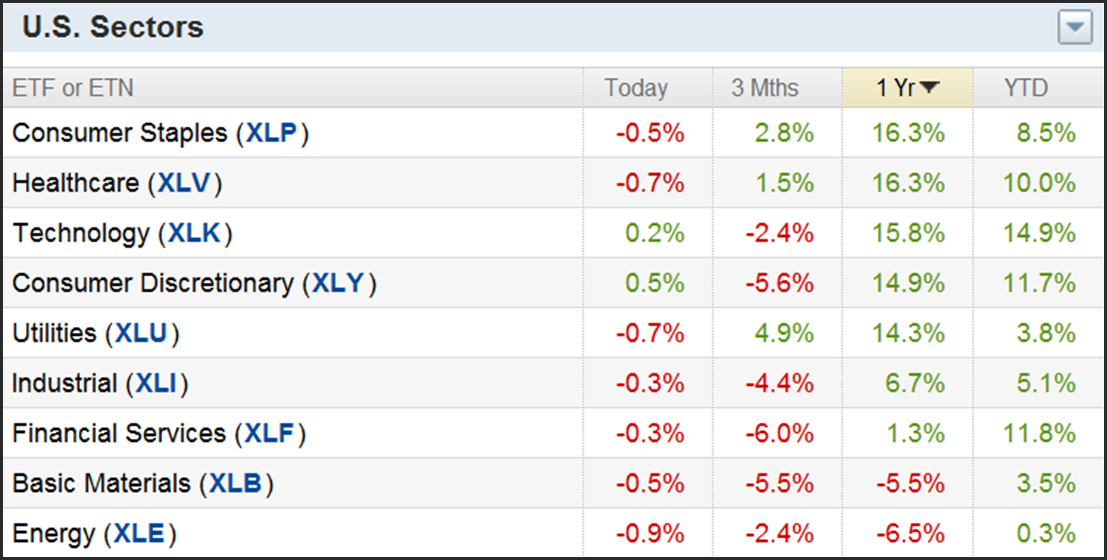Open the XLK ticker link
The image size is (1107, 560).
(x=195, y=233)
